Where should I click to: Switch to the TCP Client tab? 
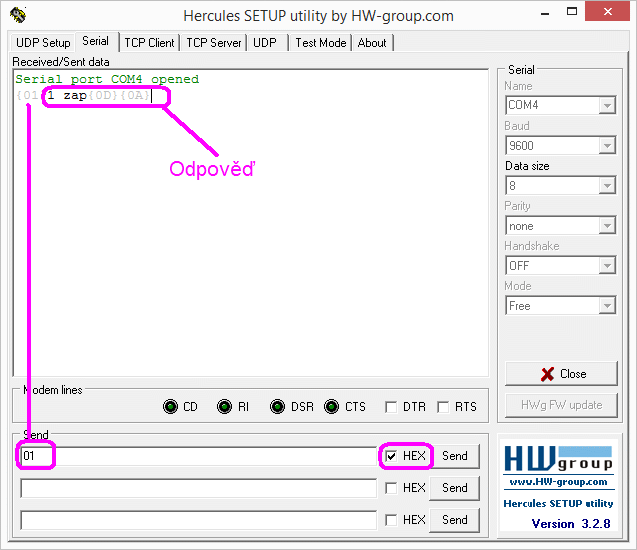(x=149, y=43)
